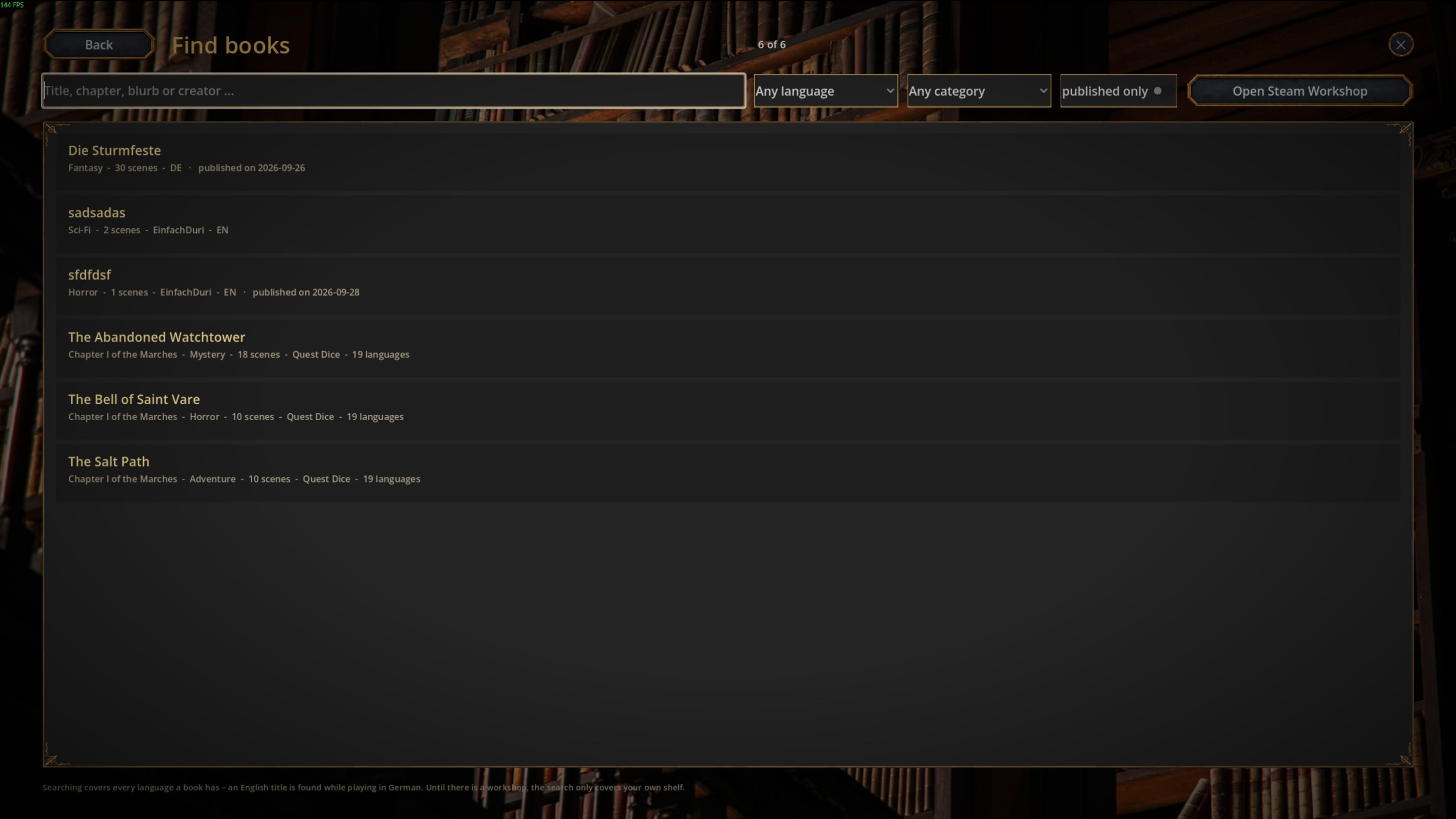The height and width of the screenshot is (819, 1456).
Task: Close the Find books screen with X icon
Action: [x=1400, y=45]
